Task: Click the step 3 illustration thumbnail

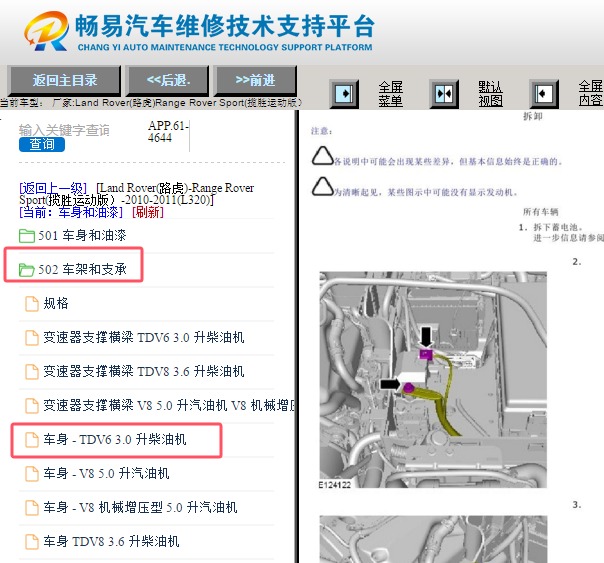Action: 433,539
